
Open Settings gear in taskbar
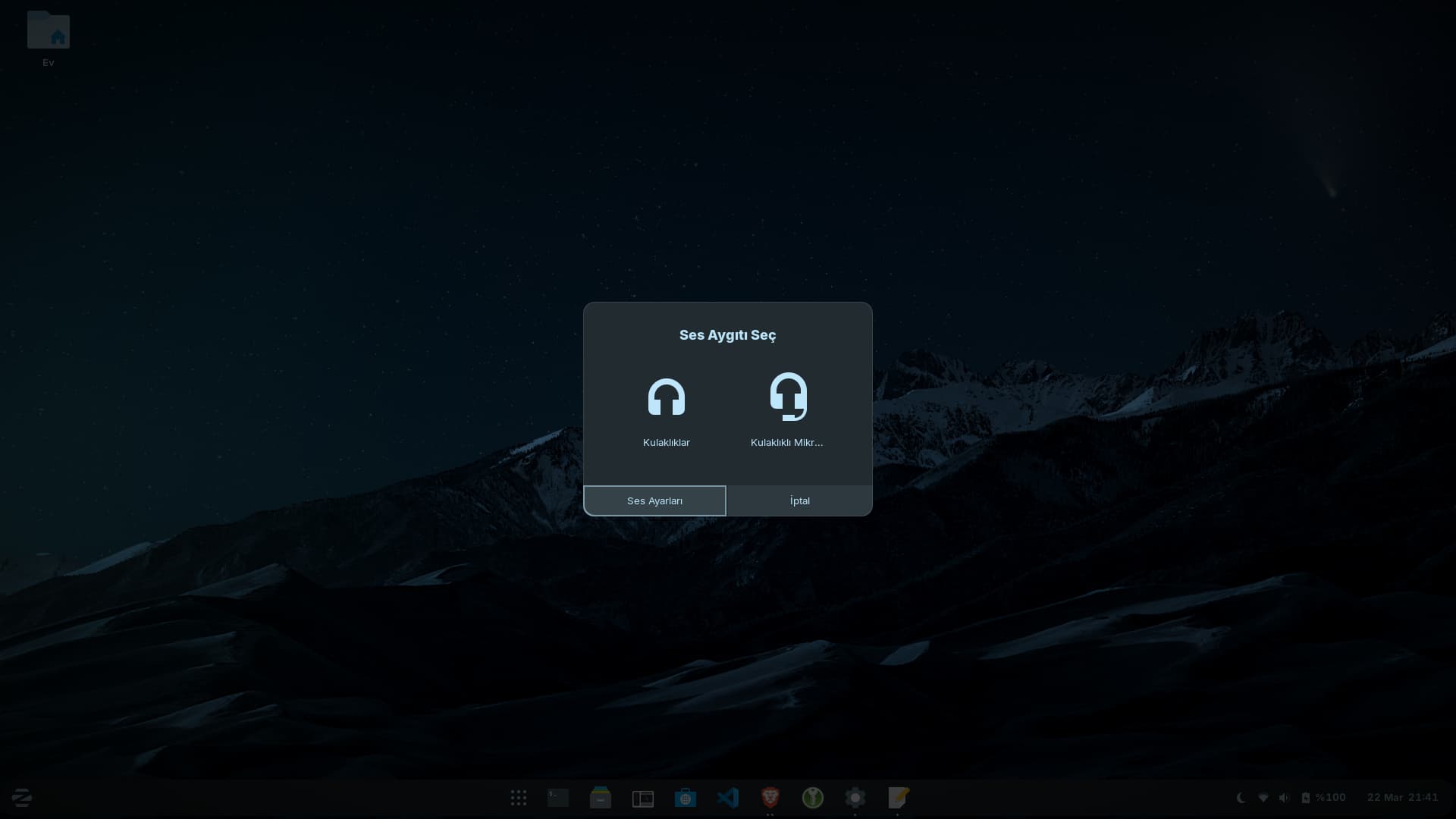[855, 798]
